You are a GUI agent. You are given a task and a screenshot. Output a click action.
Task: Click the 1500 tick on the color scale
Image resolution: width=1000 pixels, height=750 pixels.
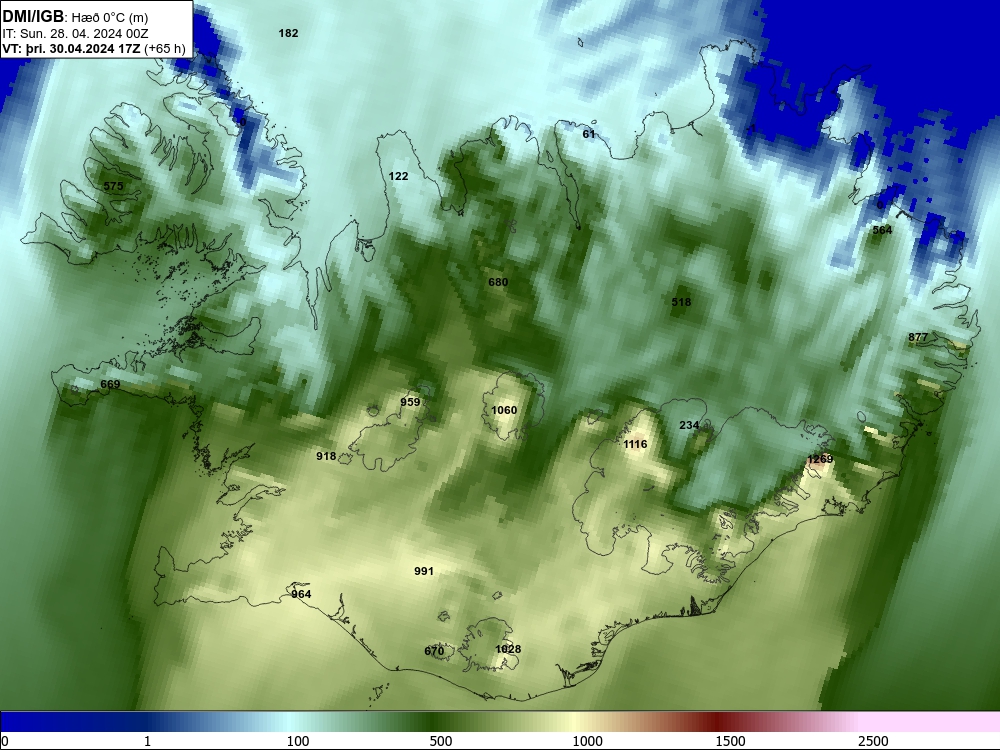click(x=730, y=741)
